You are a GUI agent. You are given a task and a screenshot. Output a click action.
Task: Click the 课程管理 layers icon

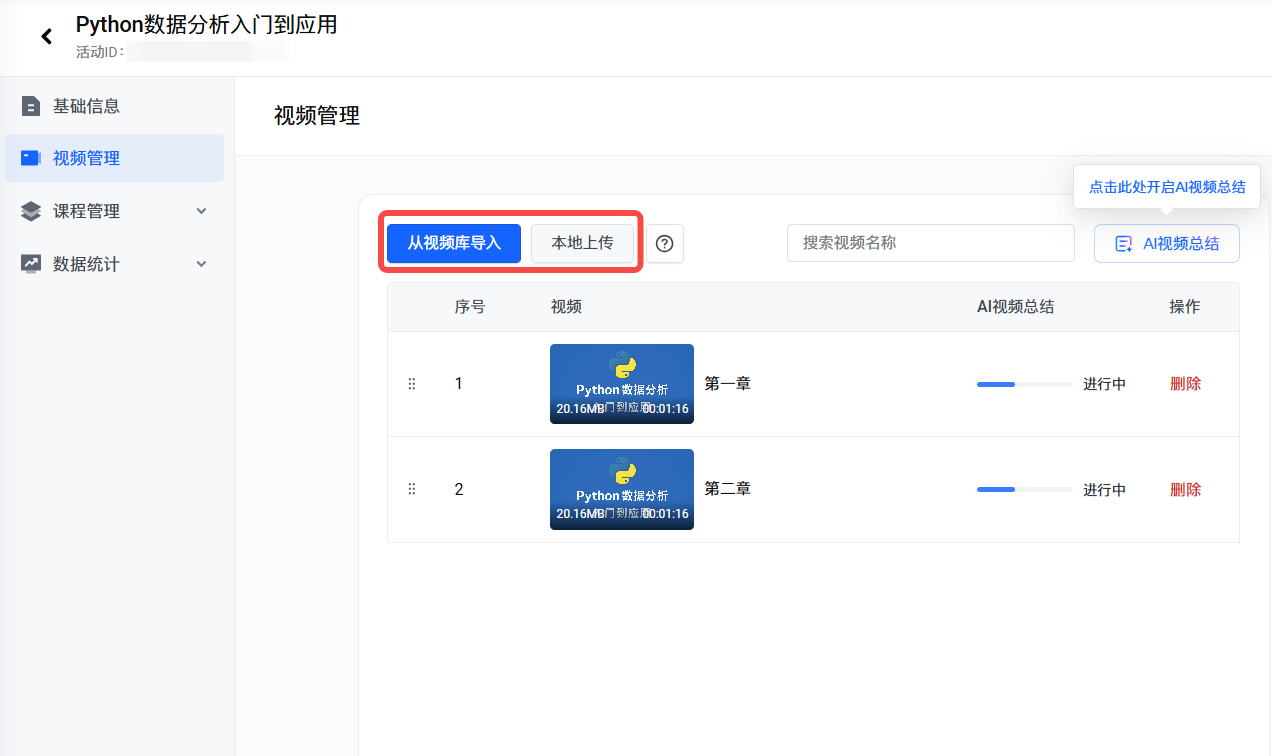click(31, 211)
